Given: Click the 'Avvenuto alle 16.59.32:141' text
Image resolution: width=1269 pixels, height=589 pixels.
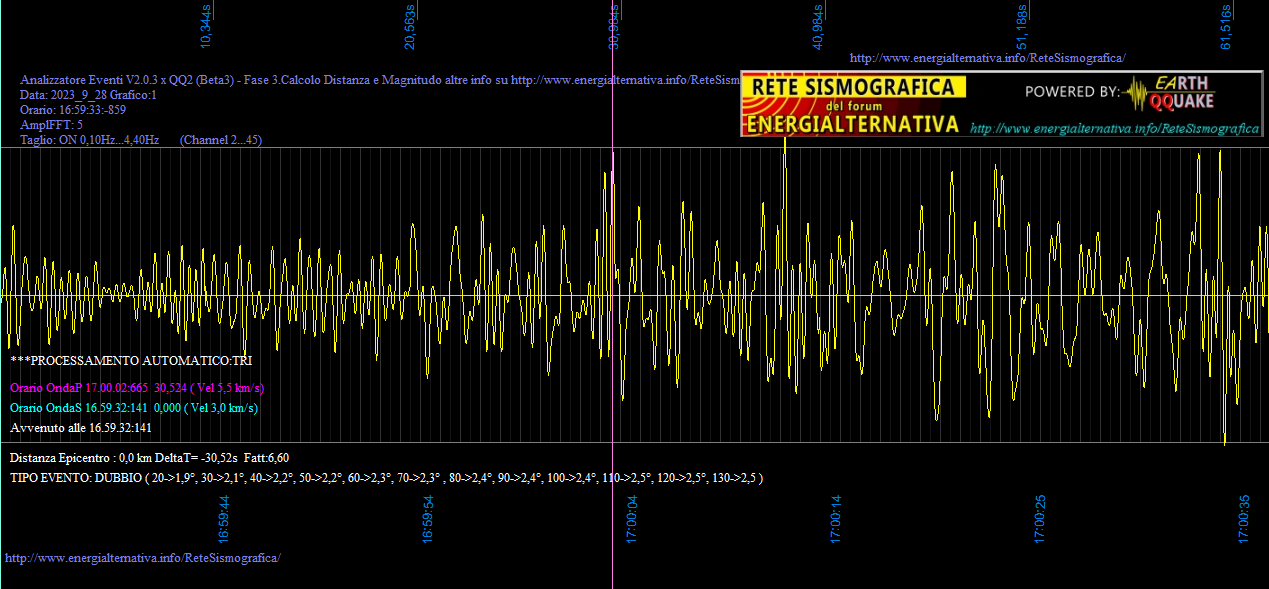Looking at the screenshot, I should [81, 428].
